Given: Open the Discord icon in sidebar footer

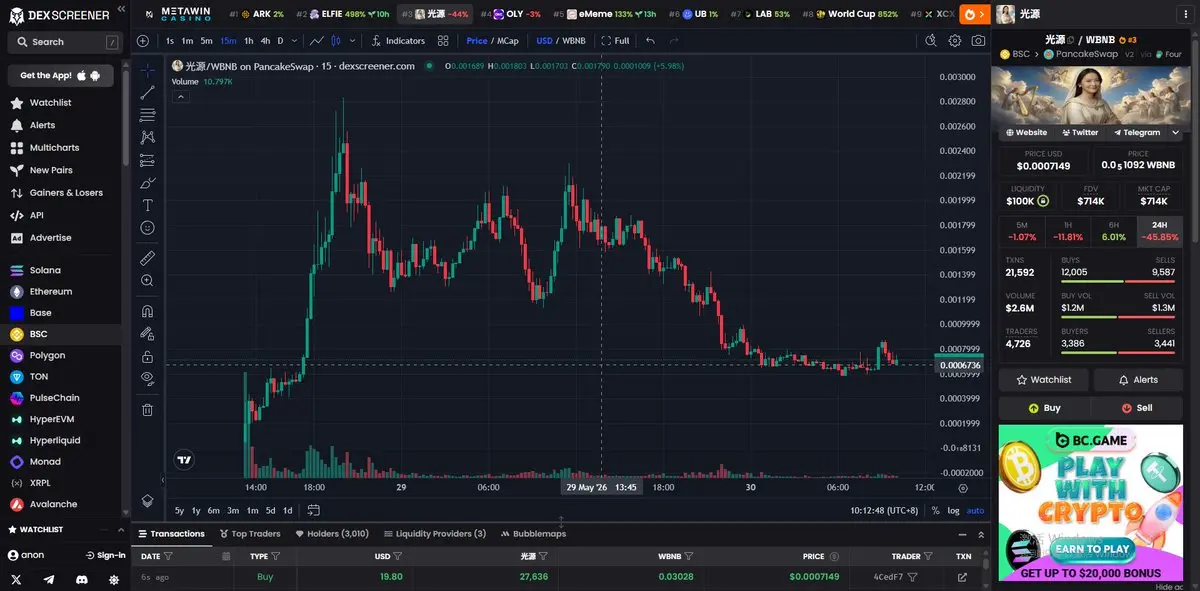Looking at the screenshot, I should [81, 579].
